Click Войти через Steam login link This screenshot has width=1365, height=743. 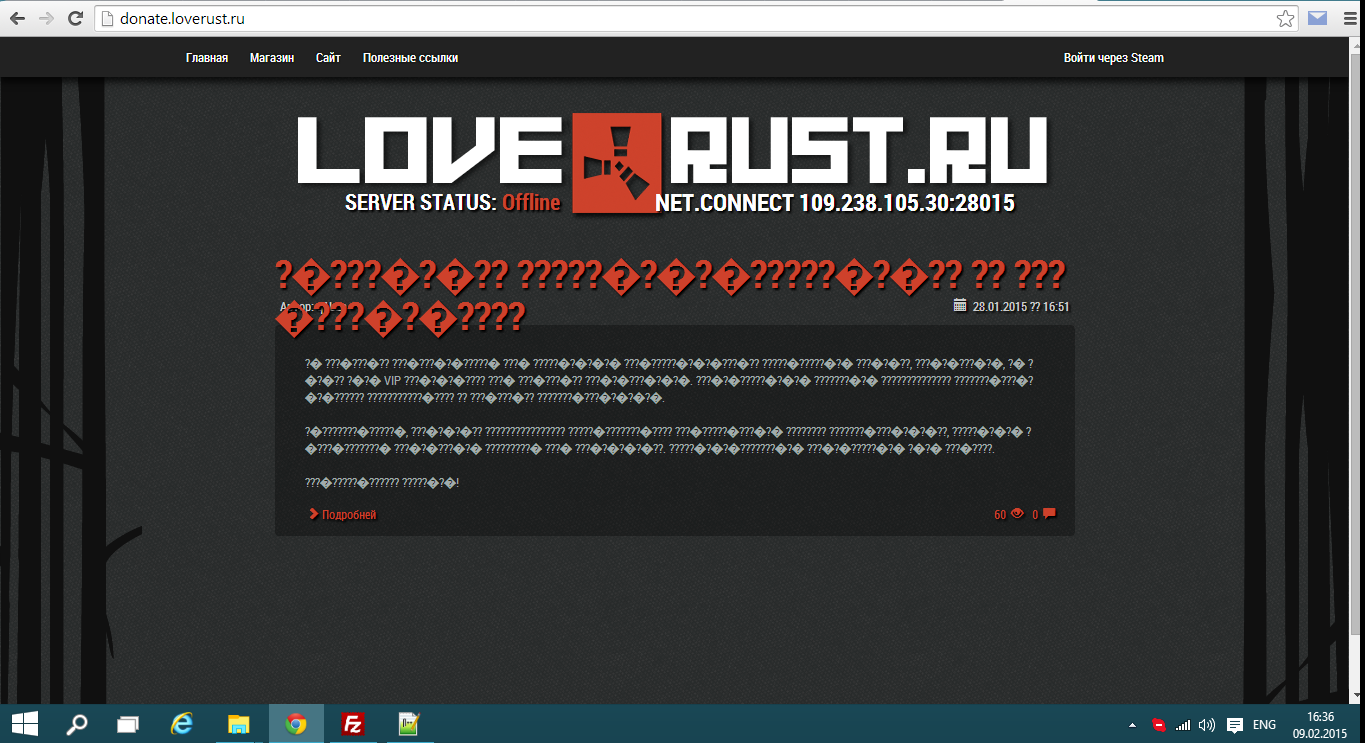(x=1114, y=58)
